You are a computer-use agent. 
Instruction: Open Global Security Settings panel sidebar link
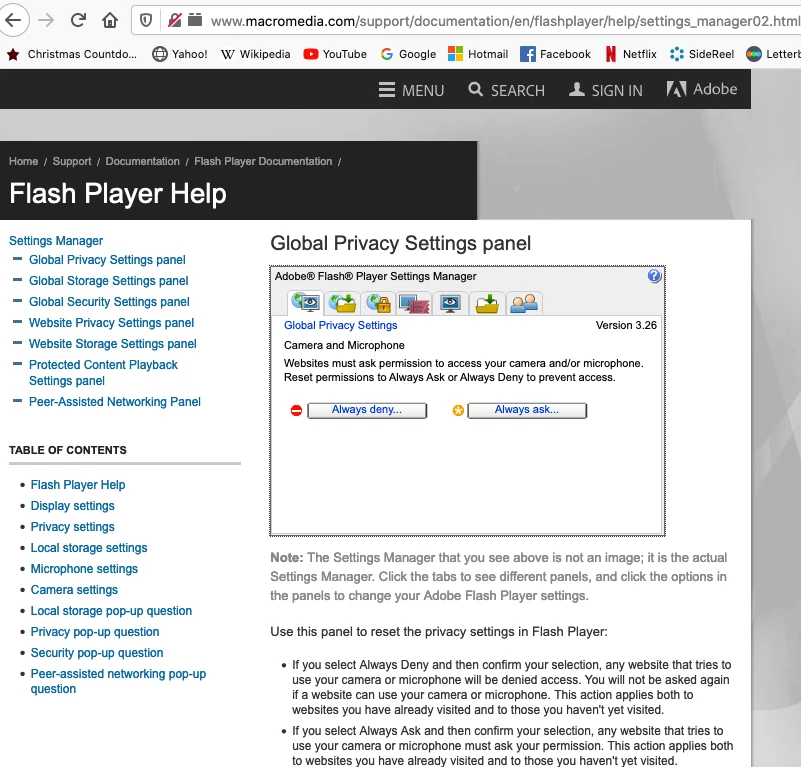click(x=109, y=301)
